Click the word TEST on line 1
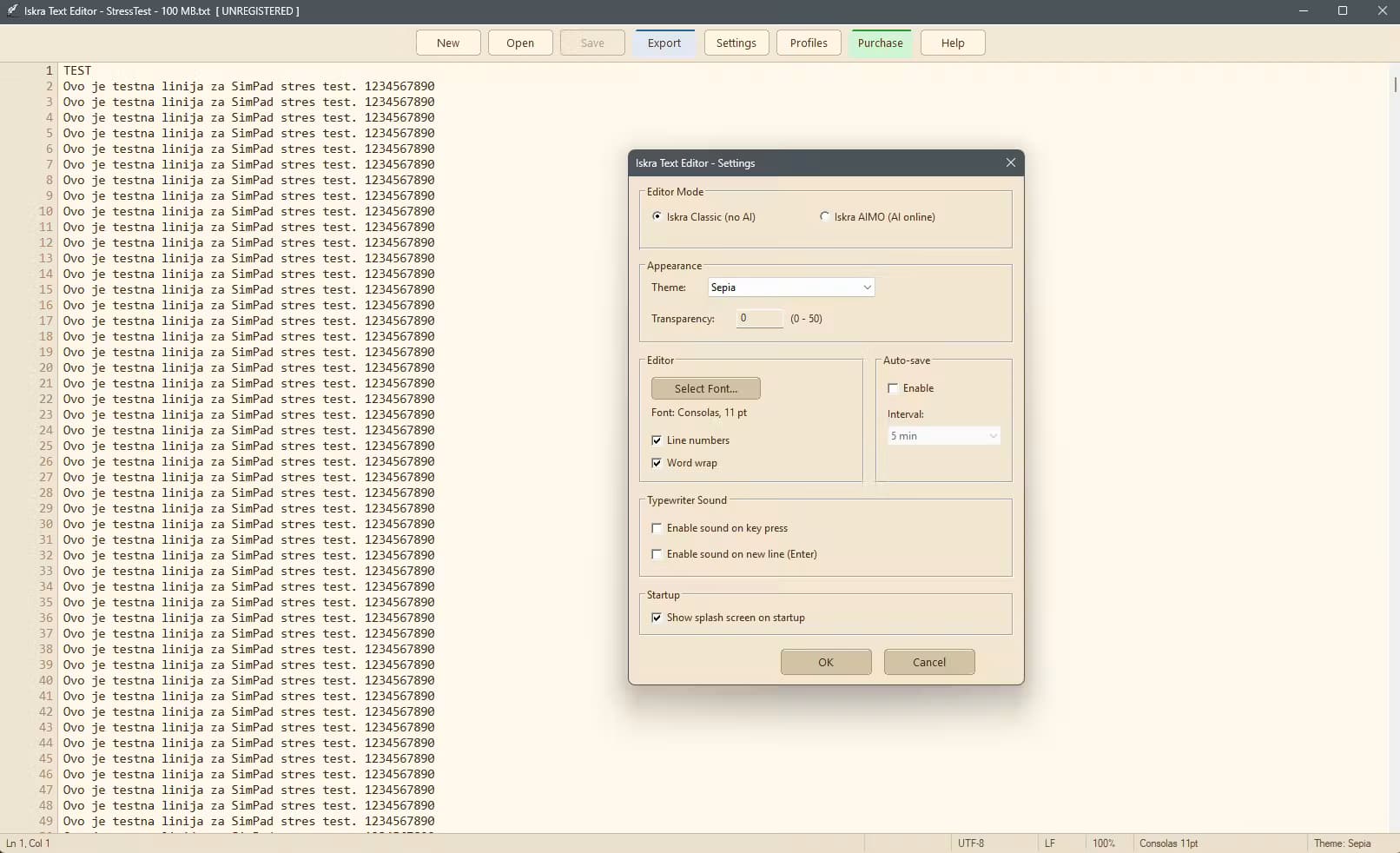Viewport: 1400px width, 853px height. pyautogui.click(x=77, y=70)
